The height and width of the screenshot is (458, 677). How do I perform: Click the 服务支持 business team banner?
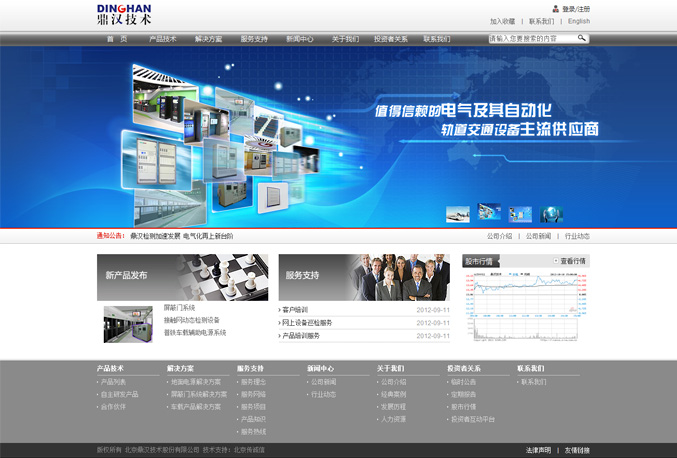coord(364,277)
